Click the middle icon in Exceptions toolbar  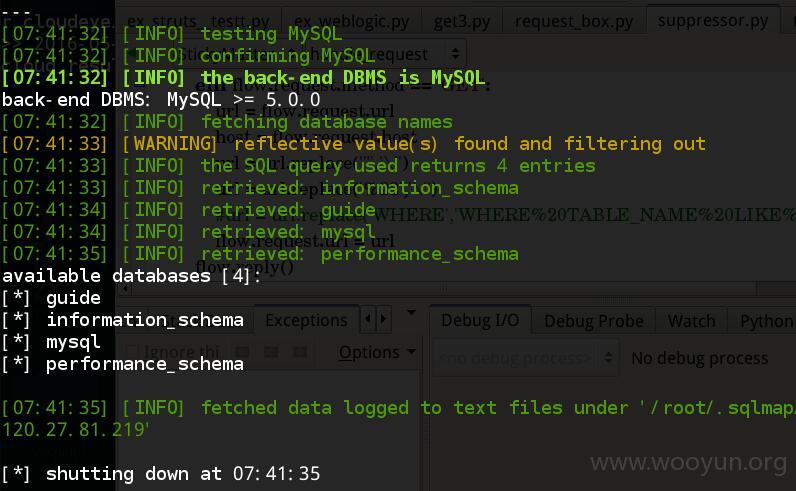pyautogui.click(x=271, y=351)
